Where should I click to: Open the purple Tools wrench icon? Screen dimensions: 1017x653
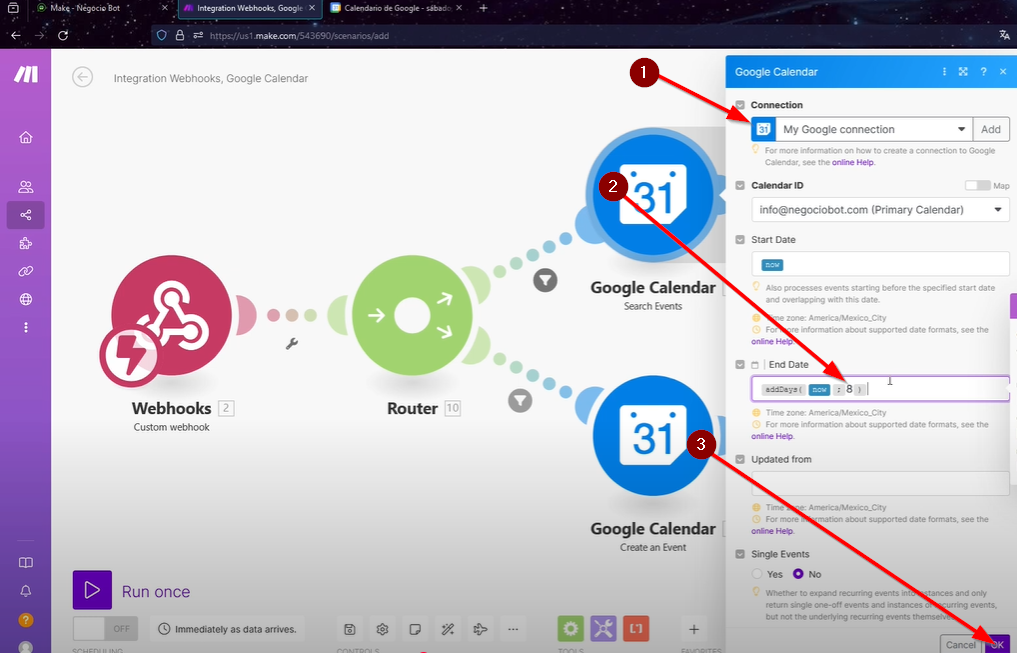pyautogui.click(x=603, y=628)
